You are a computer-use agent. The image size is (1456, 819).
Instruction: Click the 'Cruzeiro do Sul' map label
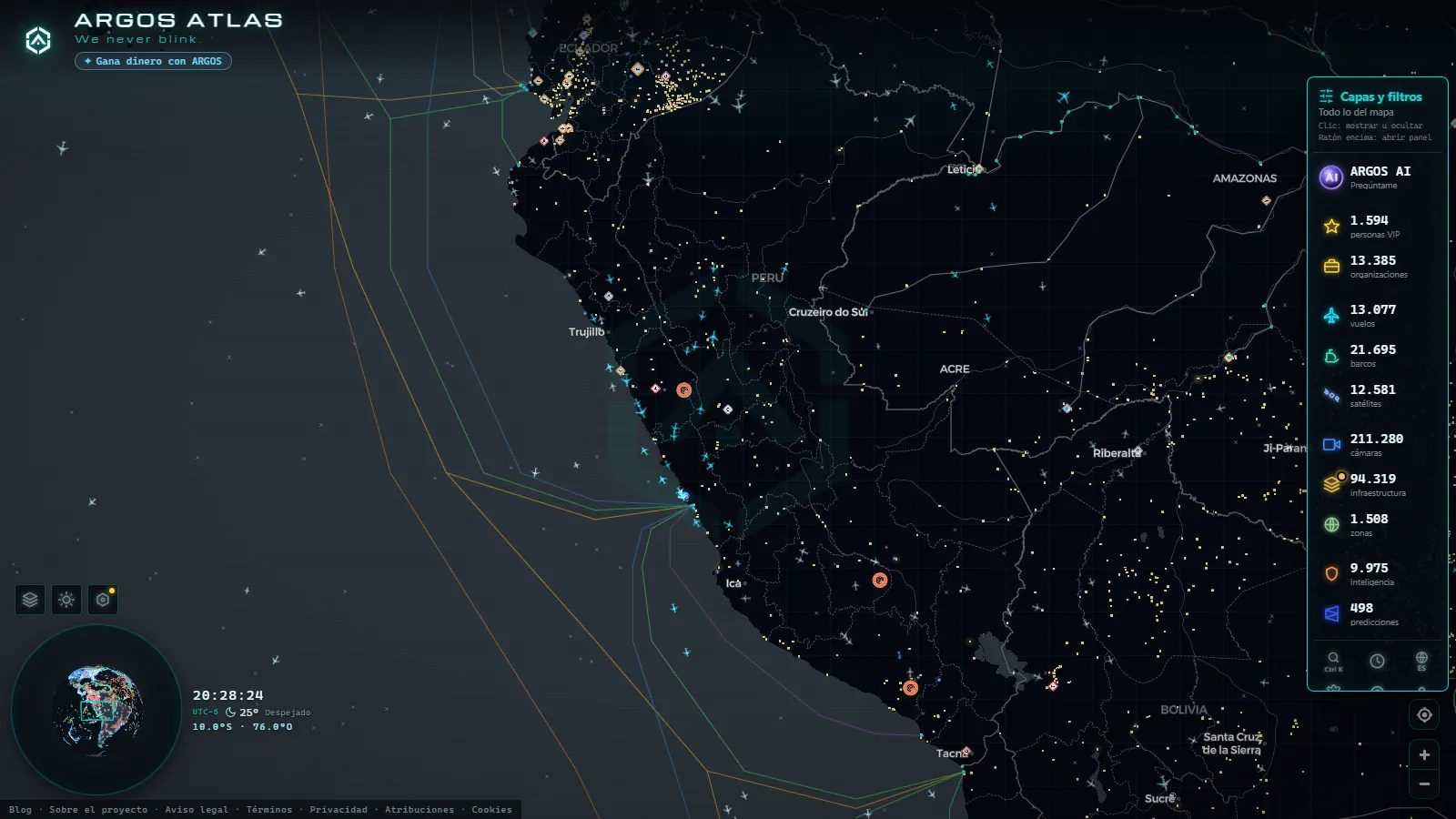828,312
